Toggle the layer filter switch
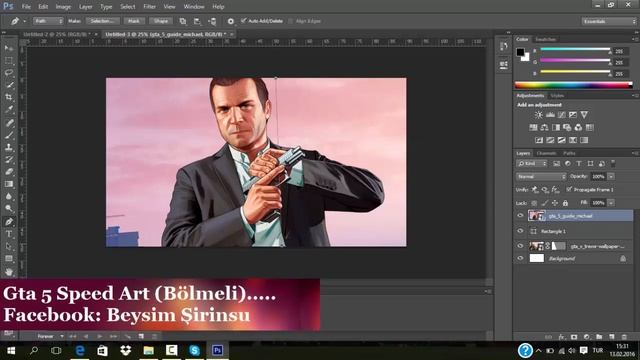Screen dimensions: 640x360 613,163
